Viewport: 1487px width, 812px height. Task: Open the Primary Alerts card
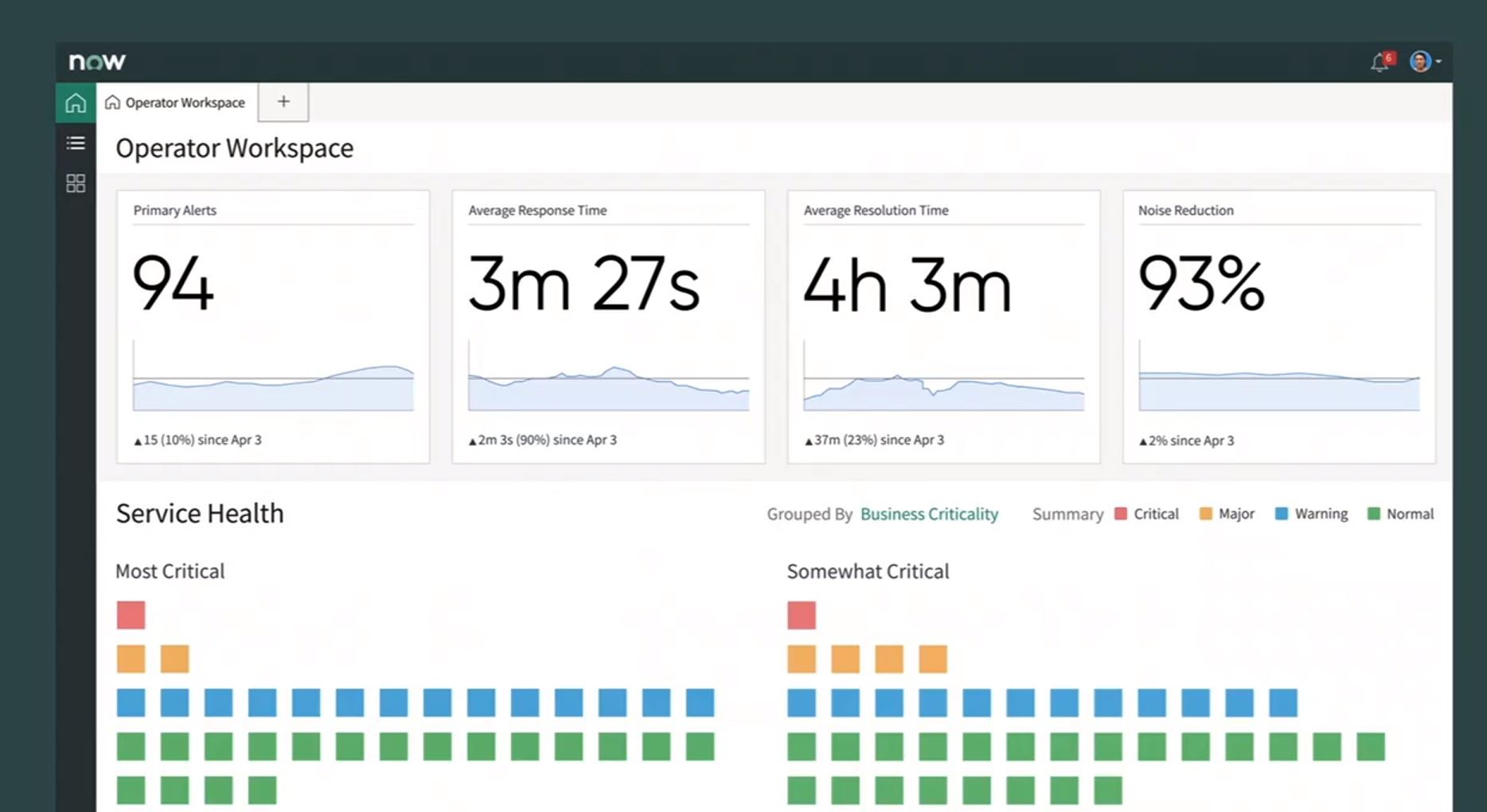click(x=273, y=326)
